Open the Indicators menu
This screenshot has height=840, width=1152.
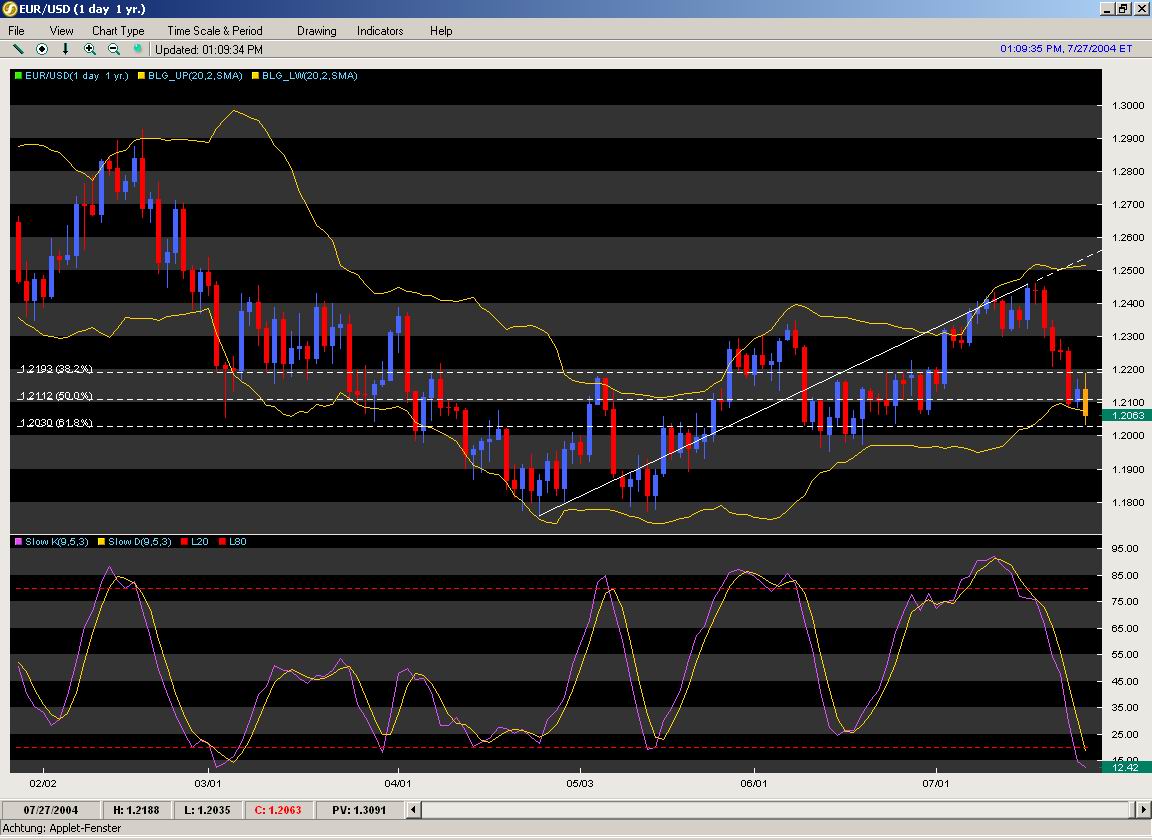[x=380, y=31]
